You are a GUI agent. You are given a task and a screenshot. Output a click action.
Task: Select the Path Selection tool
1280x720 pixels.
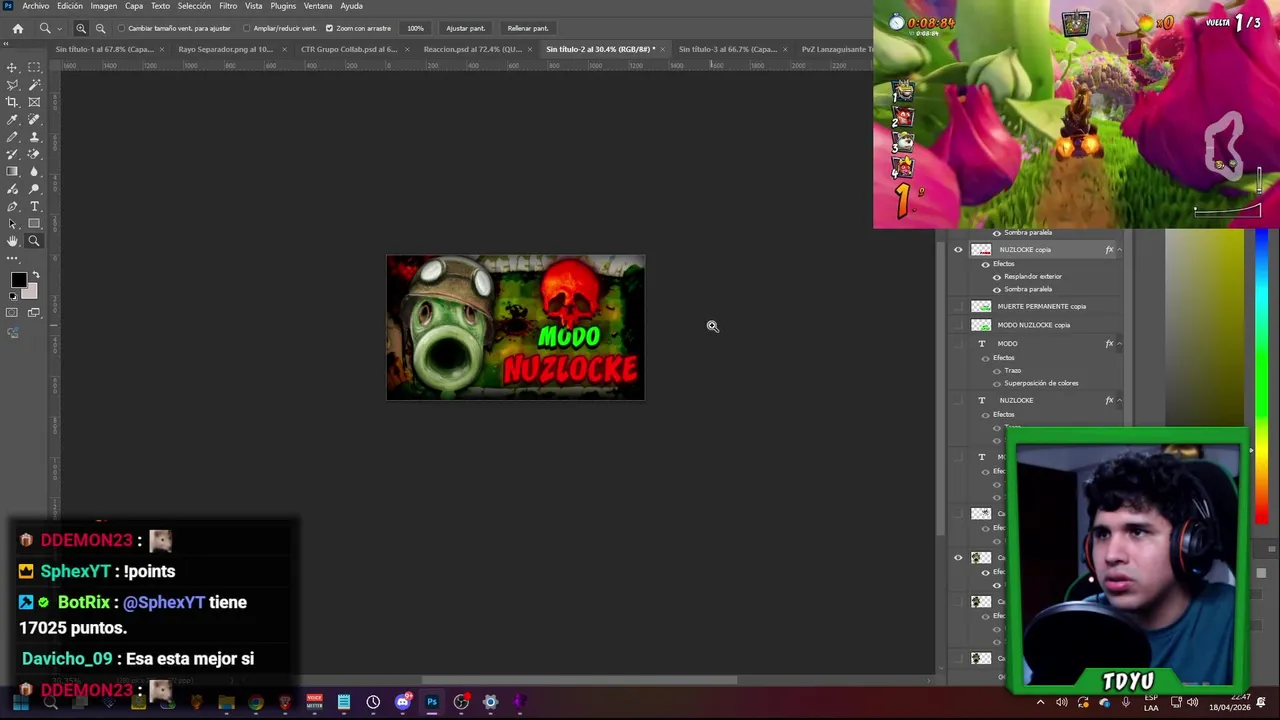coord(12,224)
